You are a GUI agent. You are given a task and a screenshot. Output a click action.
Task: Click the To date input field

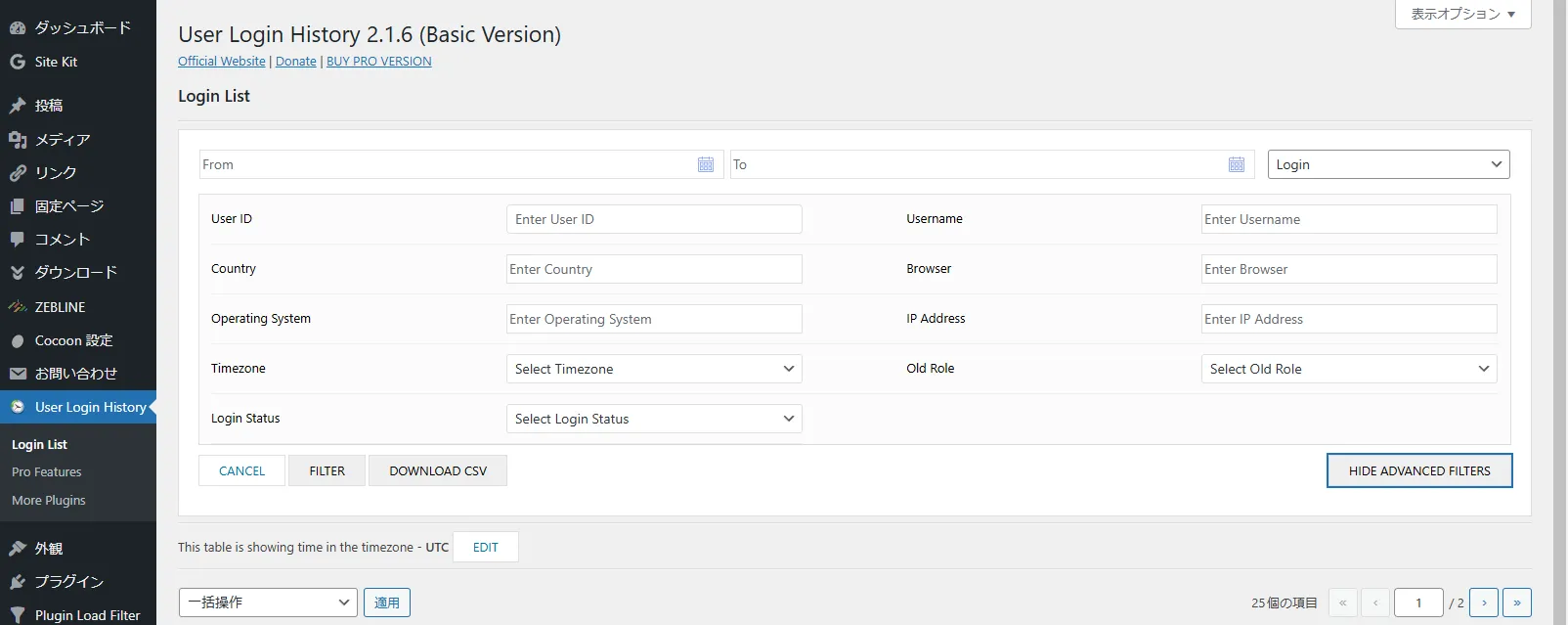[x=992, y=164]
